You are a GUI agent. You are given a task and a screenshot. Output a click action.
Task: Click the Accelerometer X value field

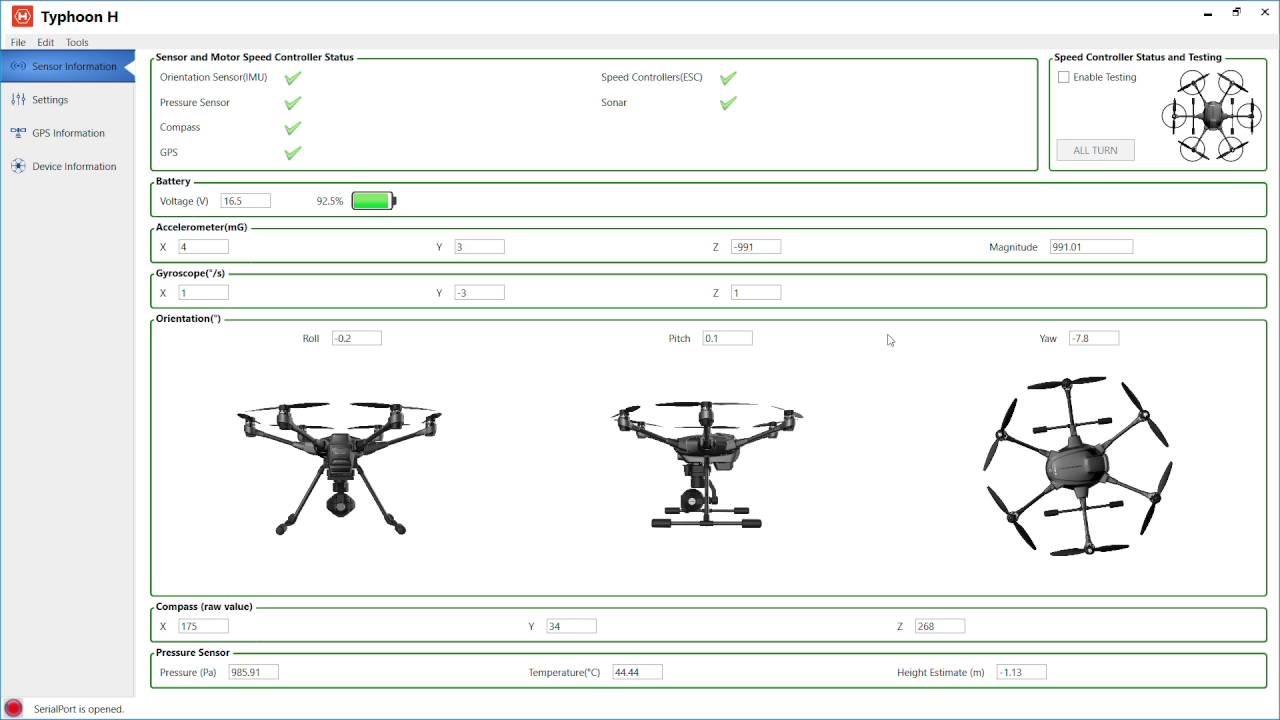coord(204,247)
